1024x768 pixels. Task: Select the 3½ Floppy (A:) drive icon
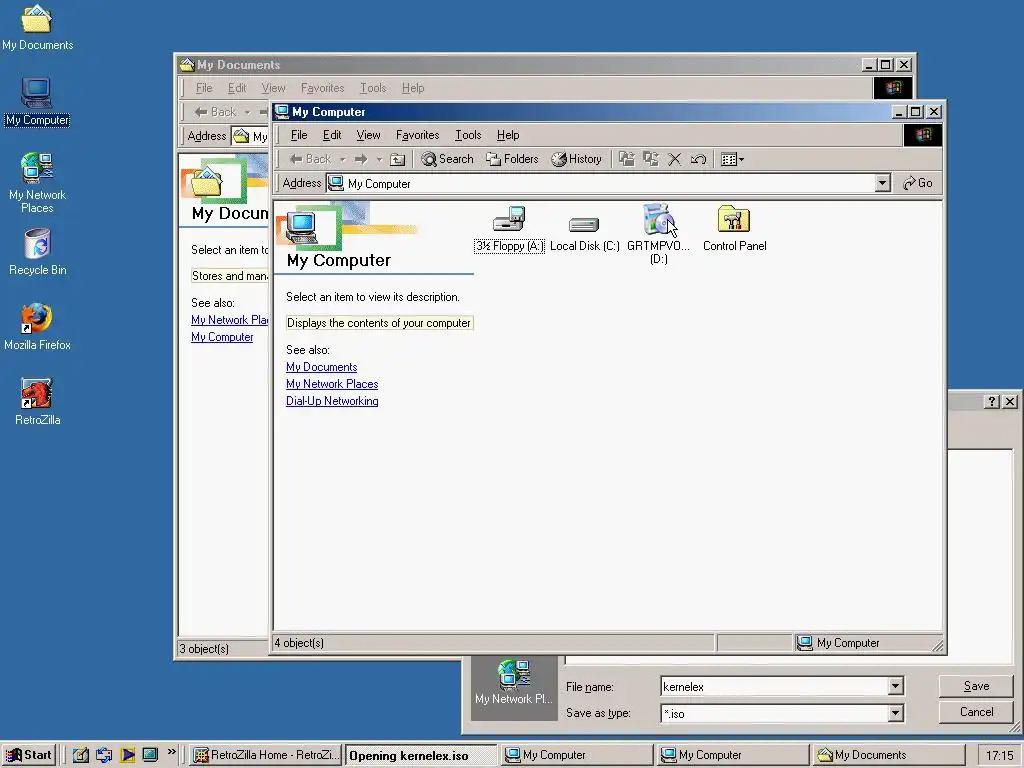(x=509, y=229)
